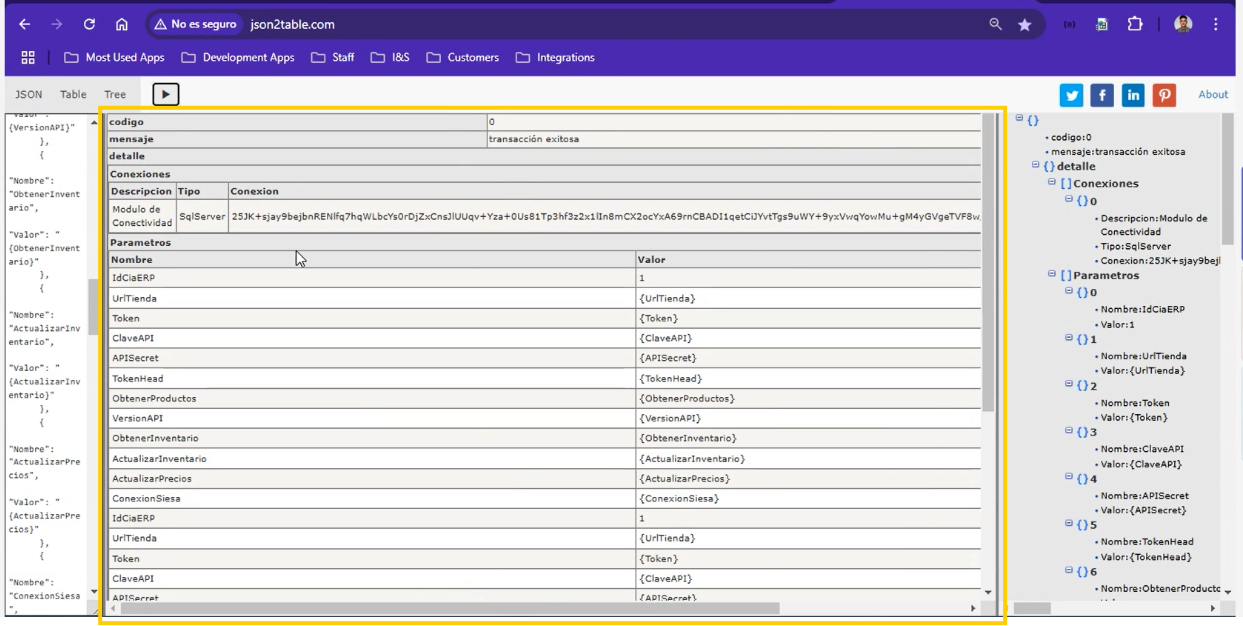Bookmark this page with the star icon
Viewport: 1243px width, 626px height.
1024,24
